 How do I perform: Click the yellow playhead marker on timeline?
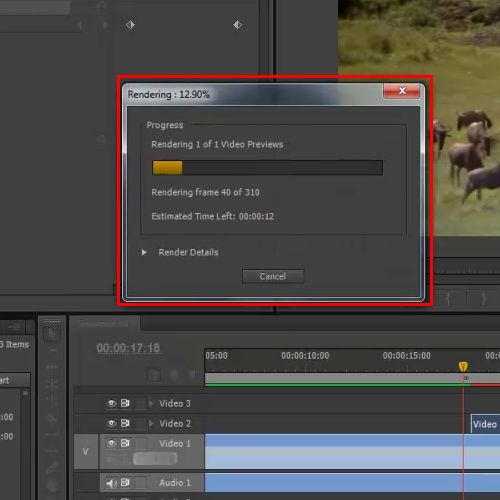(463, 366)
